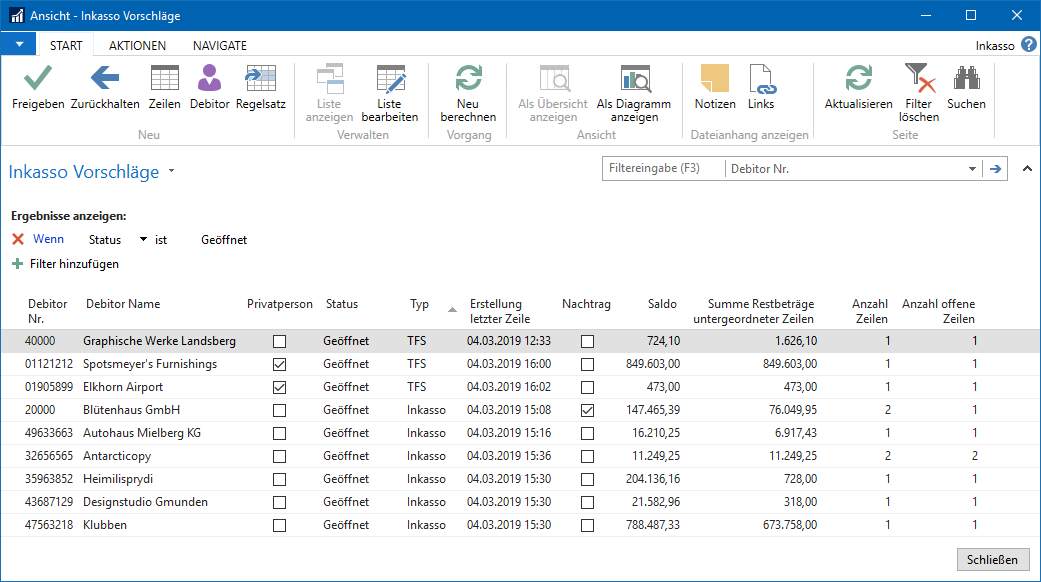This screenshot has width=1041, height=582.
Task: Switch to the NAVIGATE ribbon tab
Action: point(220,46)
